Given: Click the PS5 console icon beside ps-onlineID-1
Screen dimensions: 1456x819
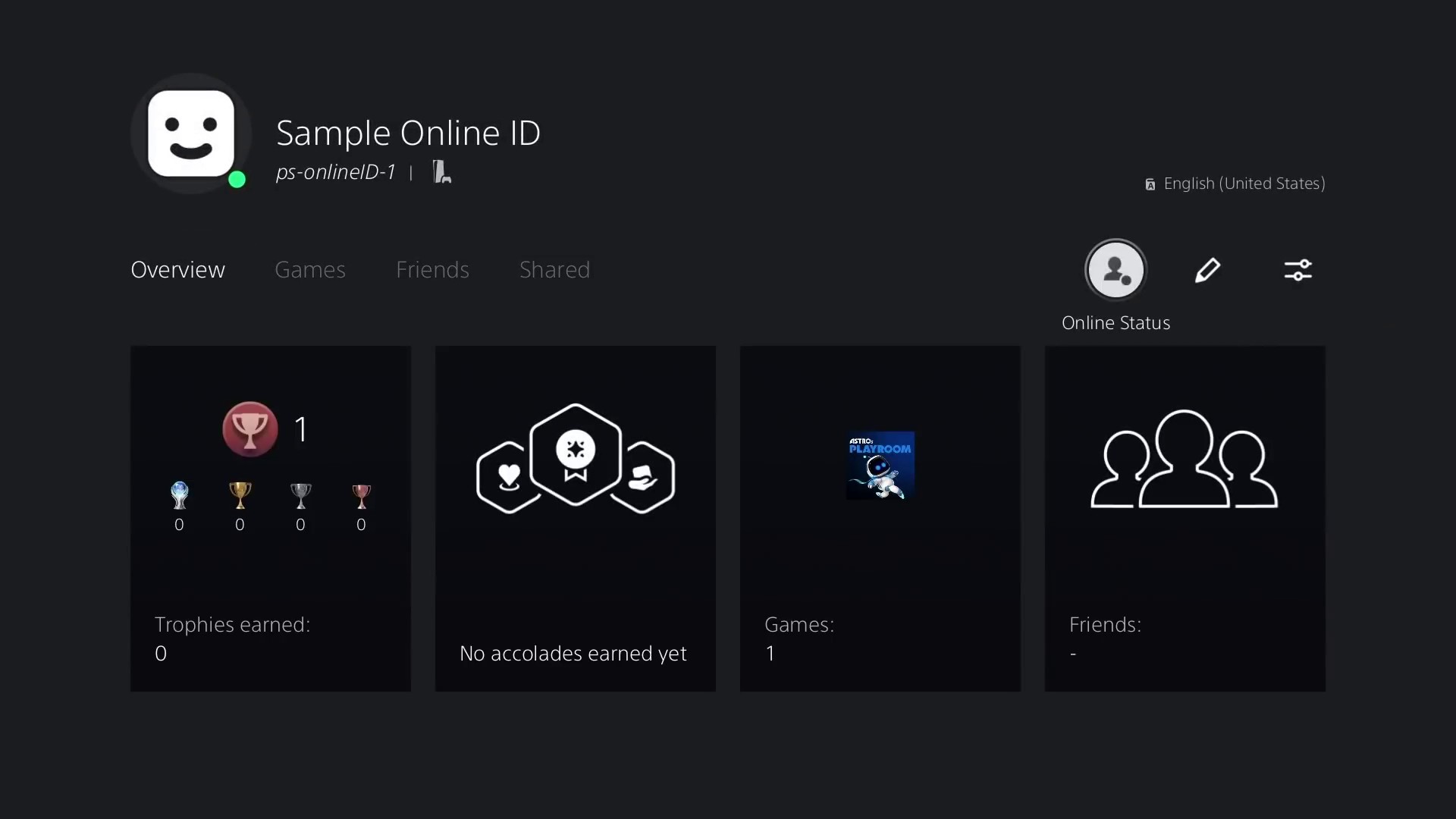Looking at the screenshot, I should click(441, 172).
